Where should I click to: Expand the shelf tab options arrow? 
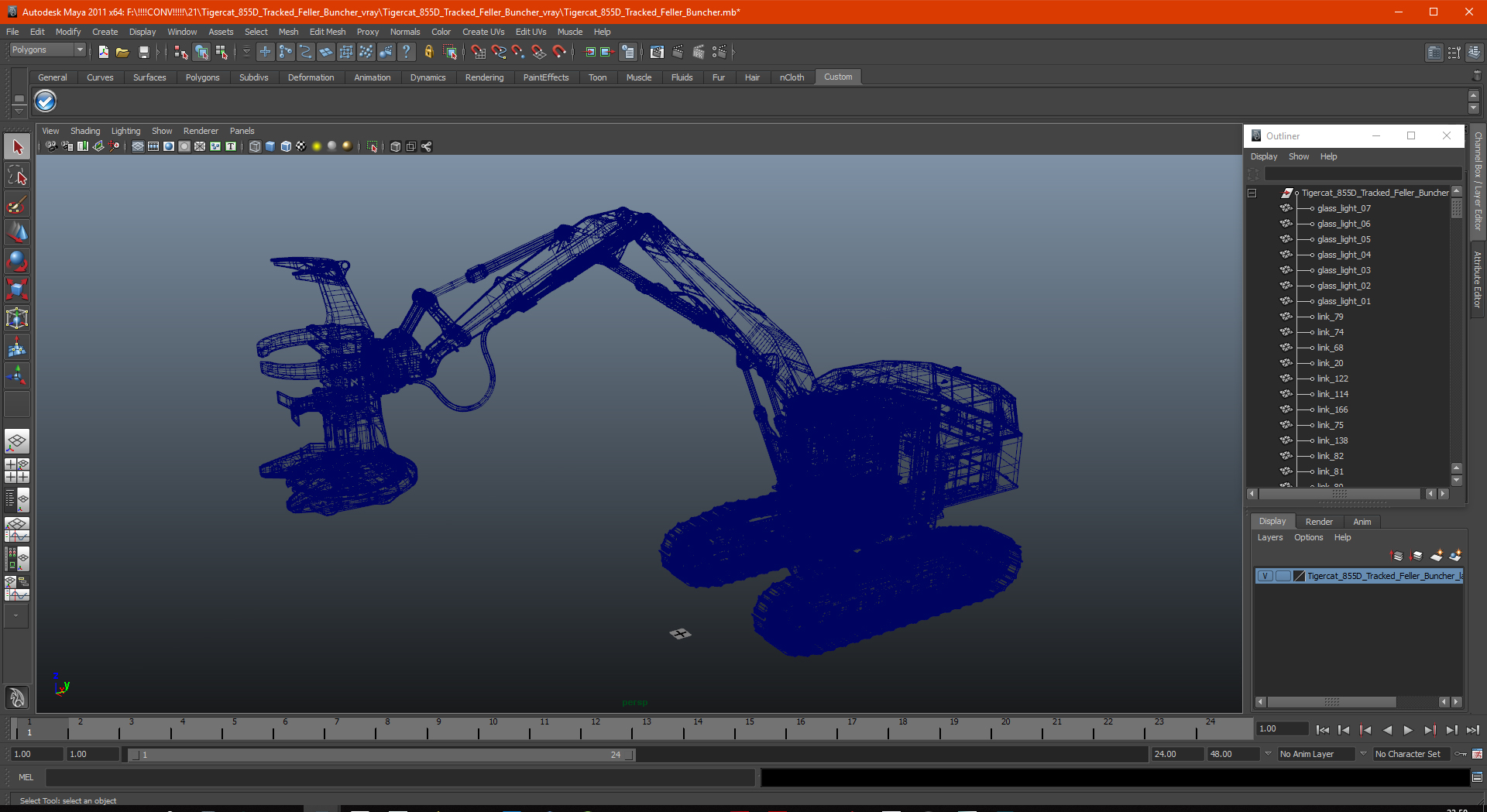[19, 112]
